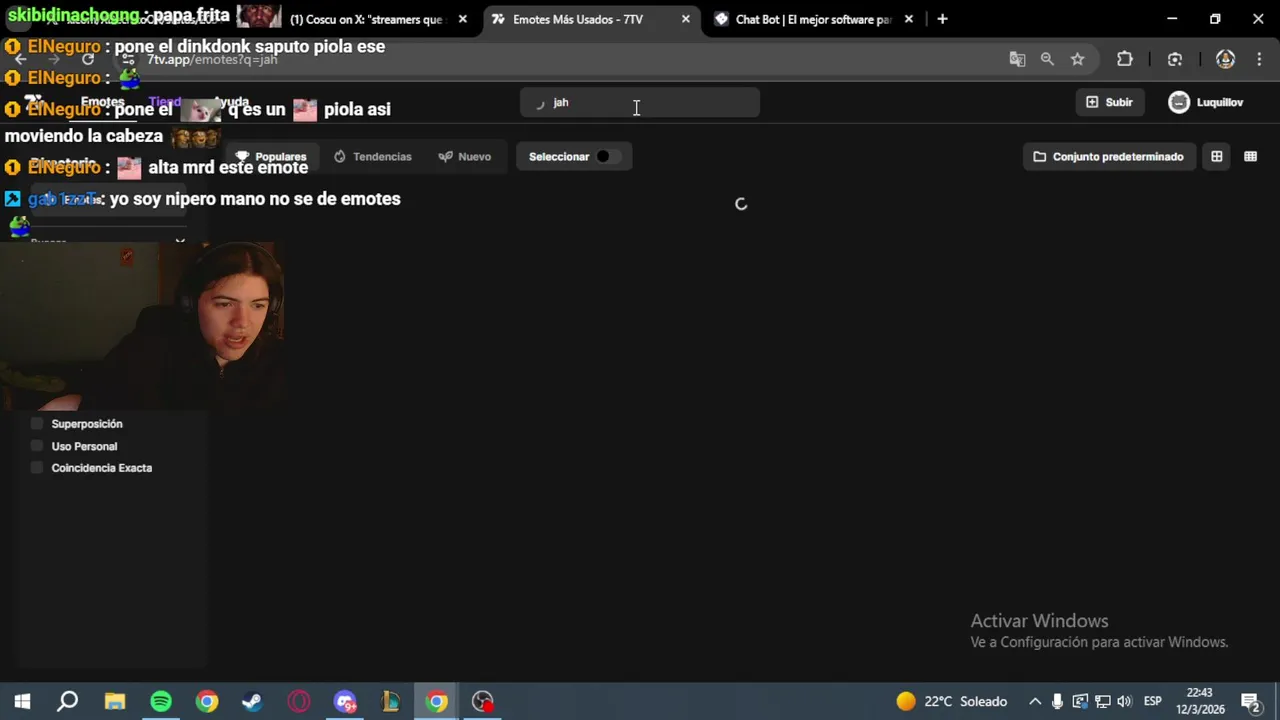Open OBS Studio from taskbar
The width and height of the screenshot is (1280, 720).
tap(483, 701)
